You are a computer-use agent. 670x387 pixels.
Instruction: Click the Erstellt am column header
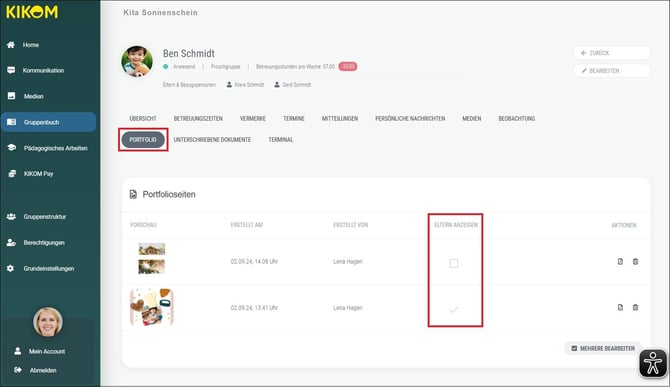click(x=247, y=225)
